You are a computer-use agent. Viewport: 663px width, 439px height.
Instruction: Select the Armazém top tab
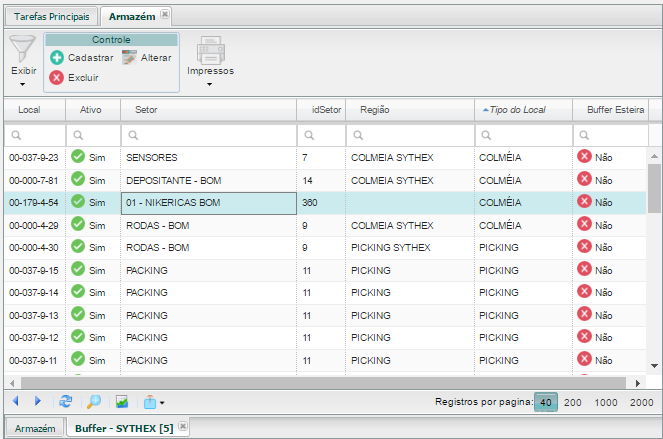click(x=132, y=16)
